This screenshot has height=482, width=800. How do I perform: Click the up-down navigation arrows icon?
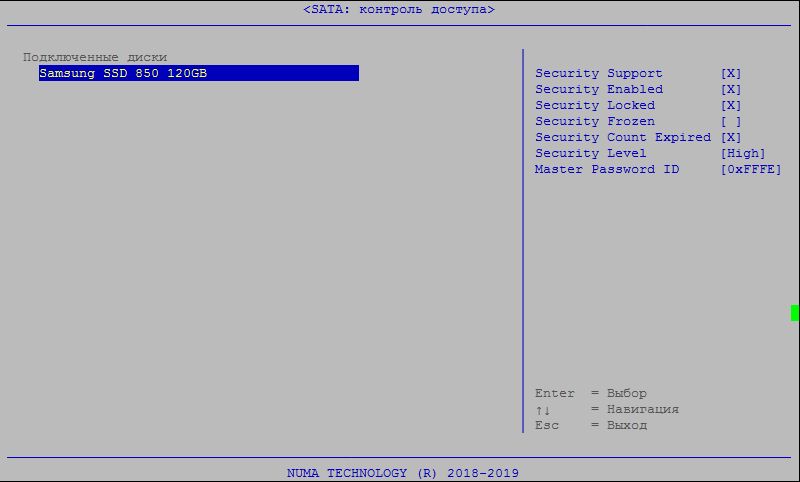(x=543, y=410)
